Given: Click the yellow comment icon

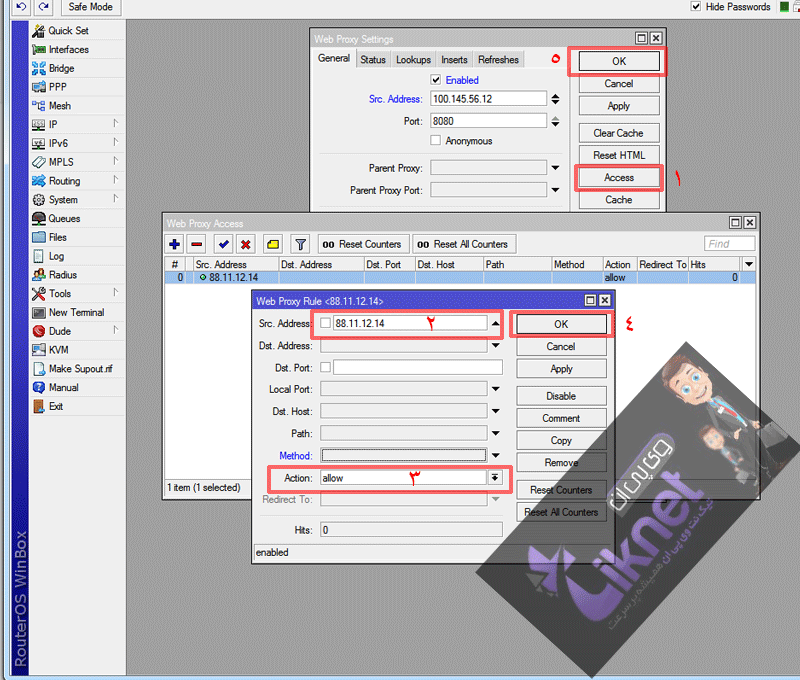Looking at the screenshot, I should point(272,244).
